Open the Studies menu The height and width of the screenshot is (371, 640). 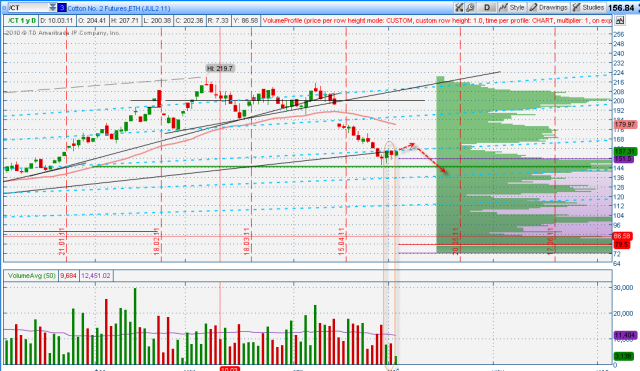point(588,7)
